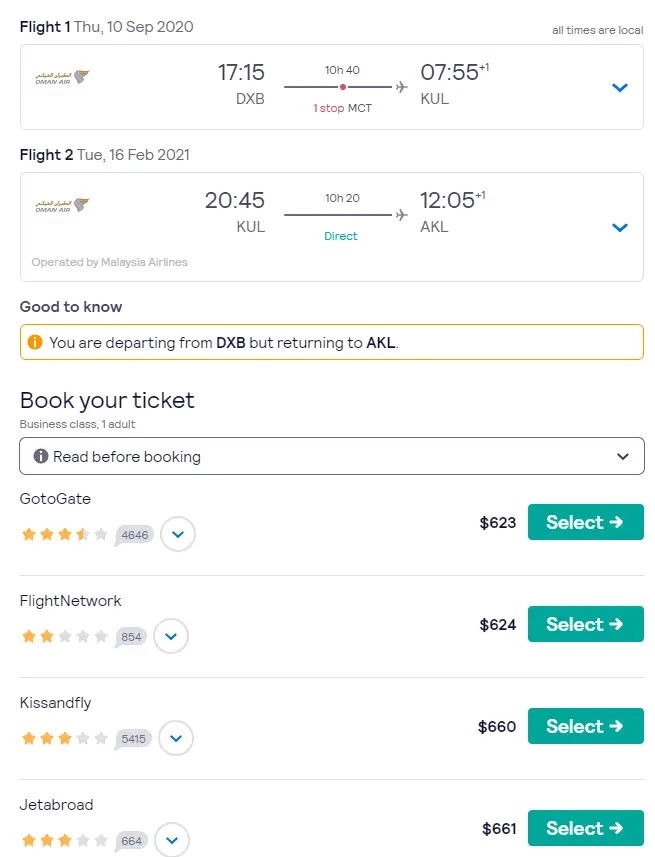The width and height of the screenshot is (655, 857).
Task: Expand Jetabroad provider details chevron
Action: (171, 840)
